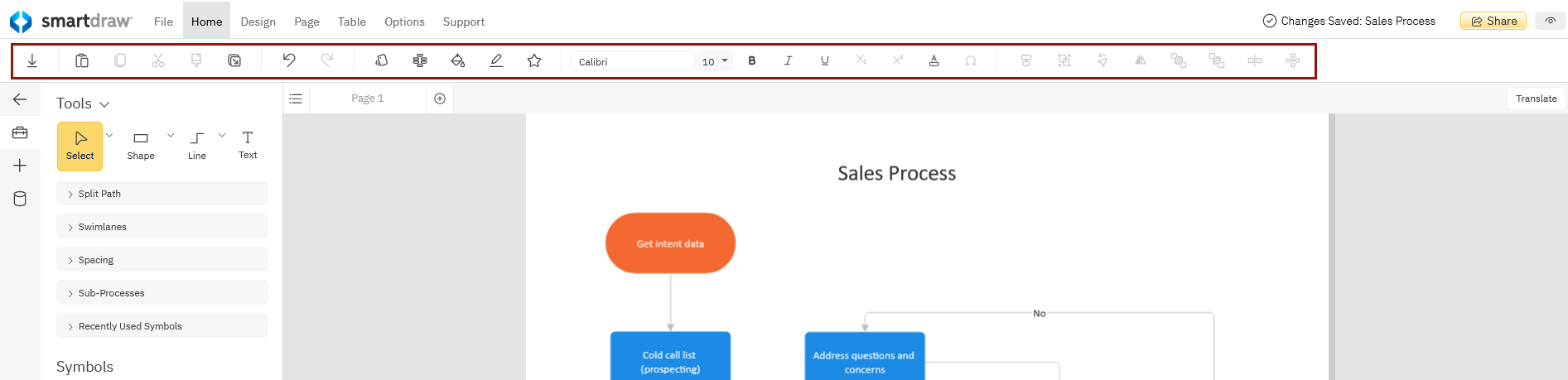Open the Design menu
The image size is (1568, 380).
pos(258,22)
